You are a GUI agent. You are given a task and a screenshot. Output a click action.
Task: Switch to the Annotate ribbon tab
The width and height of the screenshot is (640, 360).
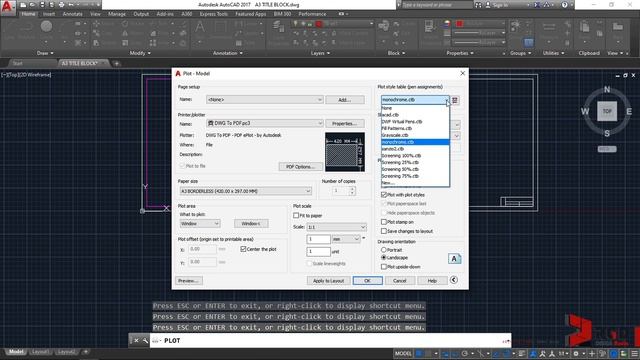(x=72, y=14)
